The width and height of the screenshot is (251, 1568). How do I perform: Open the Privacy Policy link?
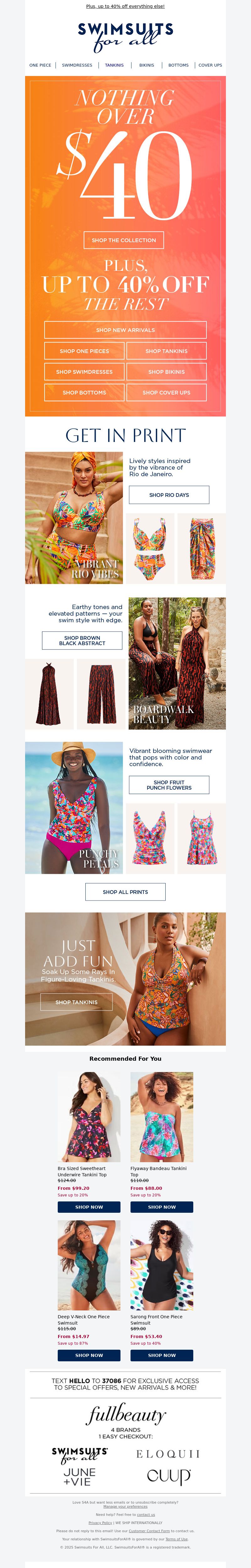pos(100,1522)
